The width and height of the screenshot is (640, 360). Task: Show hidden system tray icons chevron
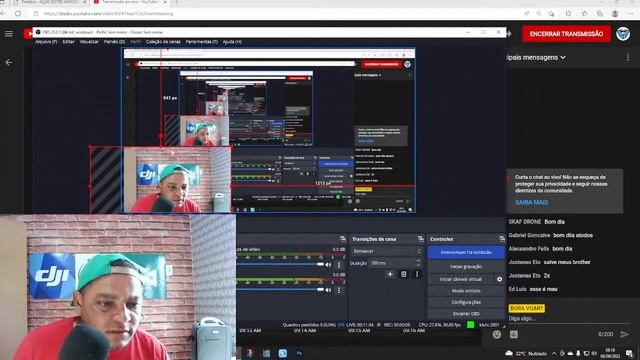pyautogui.click(x=554, y=353)
